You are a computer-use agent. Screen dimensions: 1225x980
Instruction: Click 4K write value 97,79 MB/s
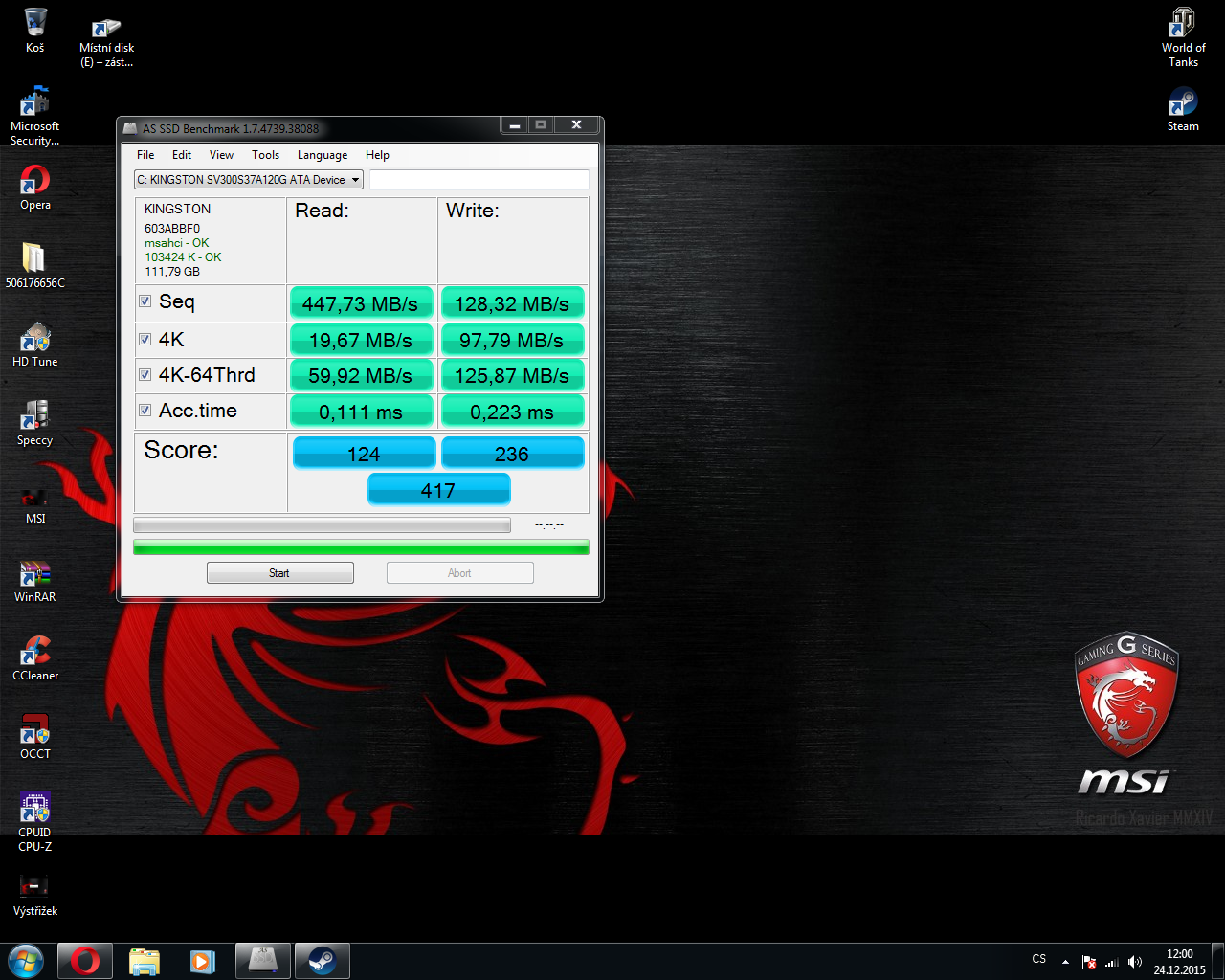(512, 340)
